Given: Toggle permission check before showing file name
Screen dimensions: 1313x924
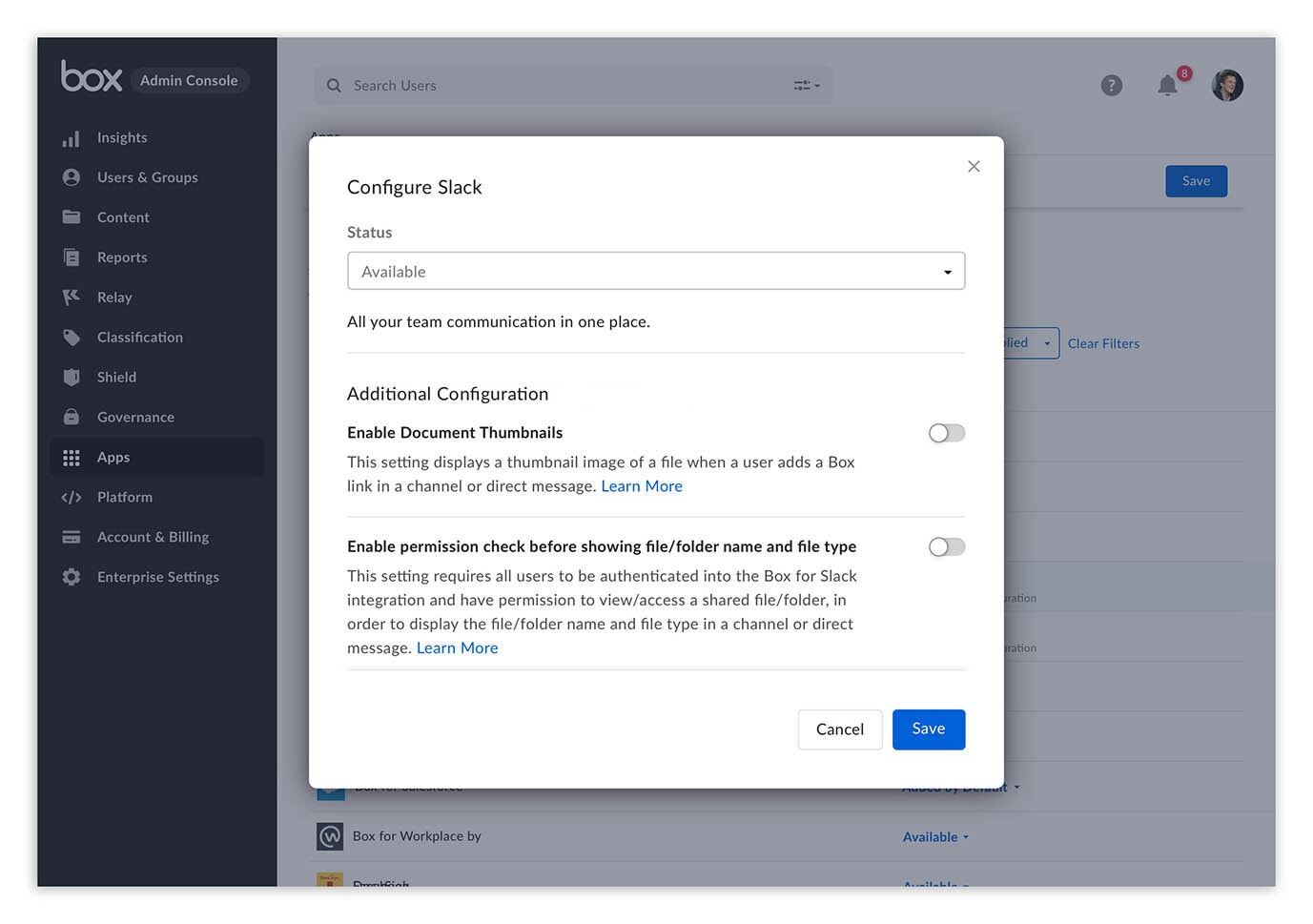Looking at the screenshot, I should (x=947, y=546).
